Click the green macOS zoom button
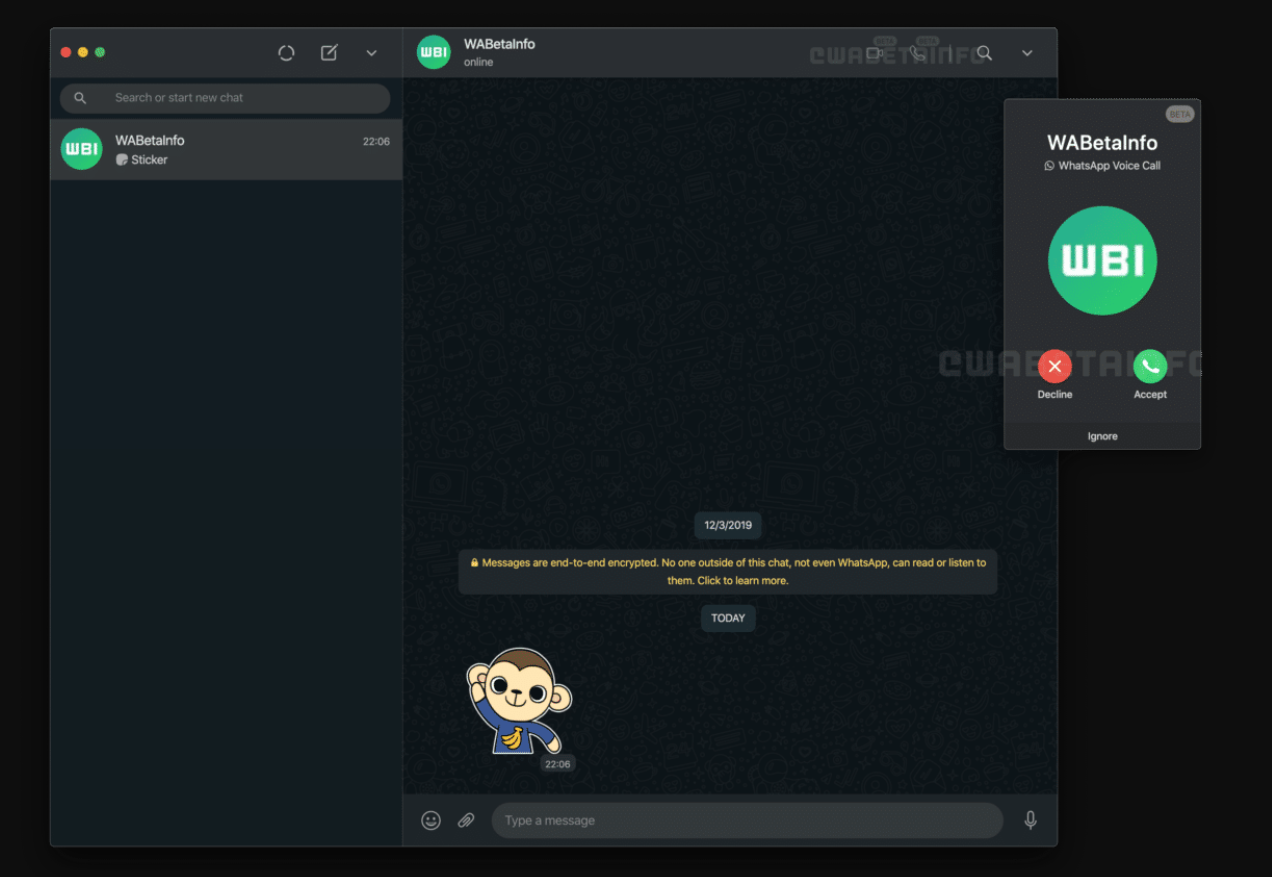 tap(100, 53)
